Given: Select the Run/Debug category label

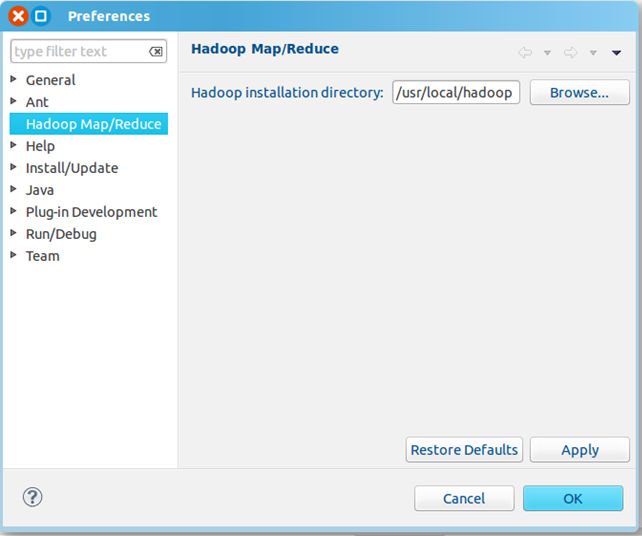Looking at the screenshot, I should [x=61, y=234].
